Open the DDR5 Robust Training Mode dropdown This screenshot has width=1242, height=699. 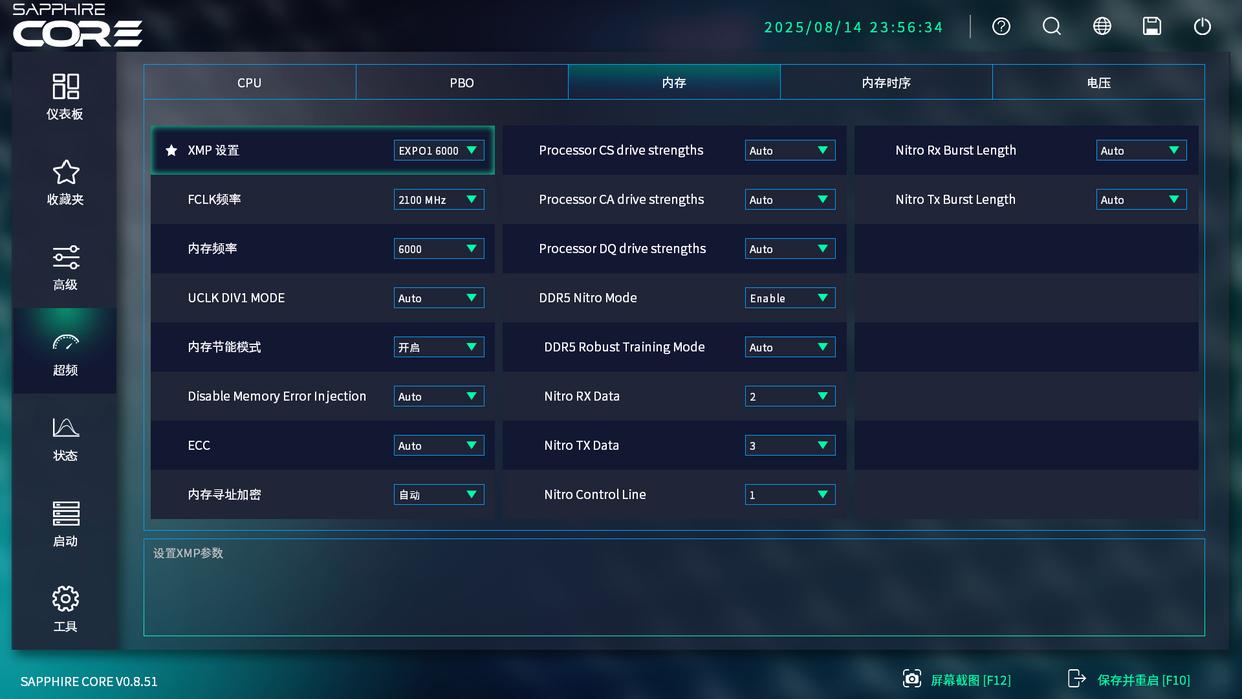pyautogui.click(x=790, y=347)
